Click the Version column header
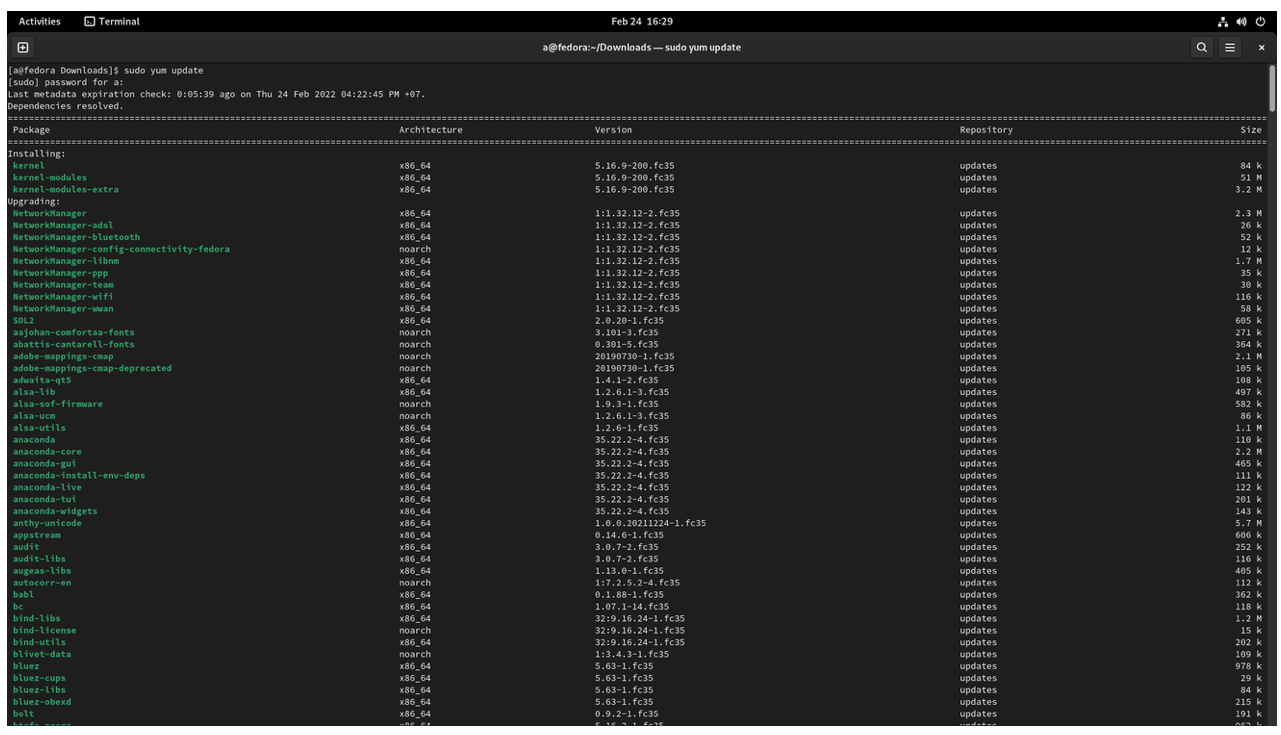The height and width of the screenshot is (735, 1281). pos(613,130)
